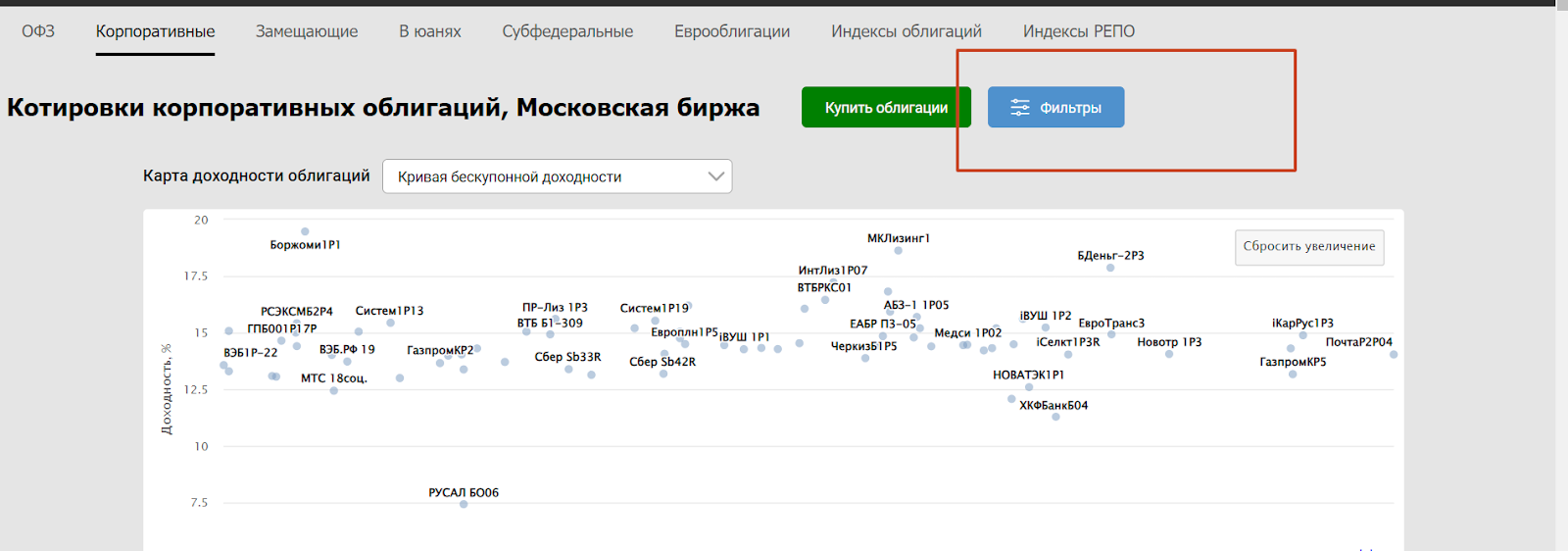Select the ЕАБР П3-05 bond label
Image resolution: width=1568 pixels, height=551 pixels.
coord(883,324)
